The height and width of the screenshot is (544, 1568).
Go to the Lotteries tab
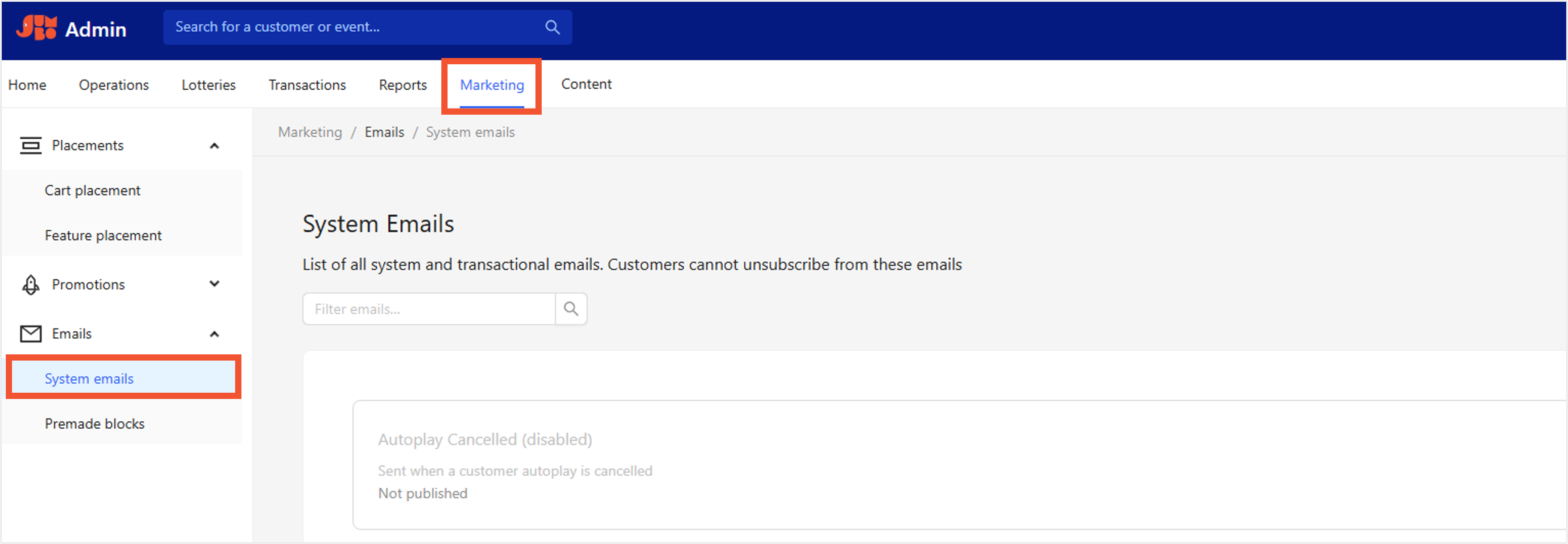pos(209,85)
